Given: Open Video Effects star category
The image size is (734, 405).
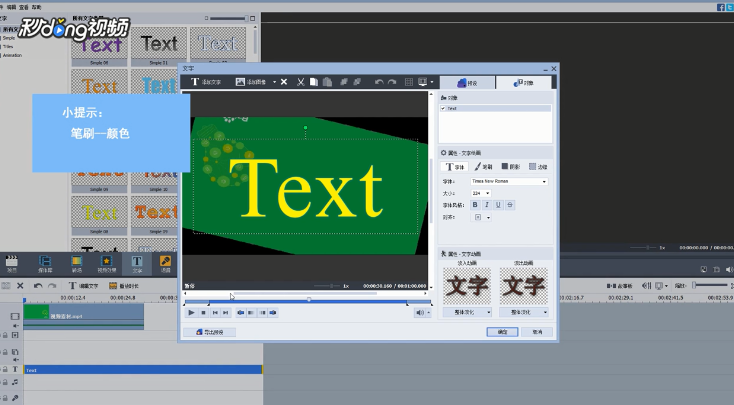Looking at the screenshot, I should click(106, 264).
